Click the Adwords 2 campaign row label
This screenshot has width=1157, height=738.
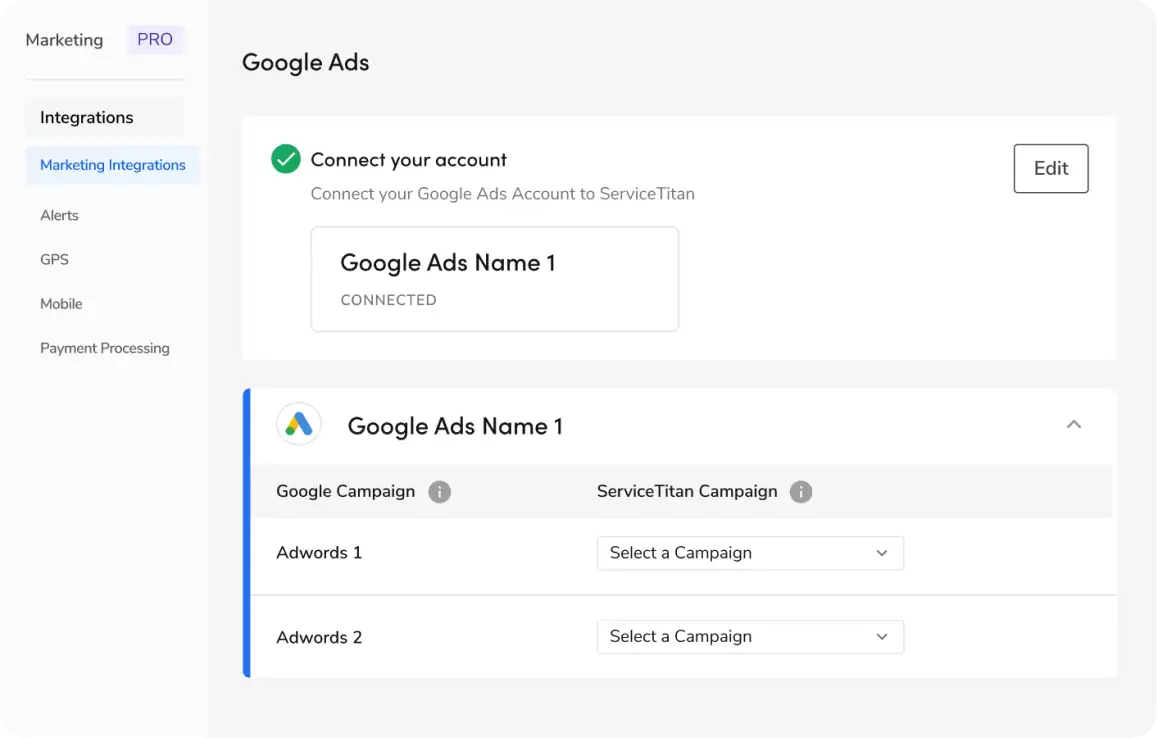pyautogui.click(x=319, y=637)
